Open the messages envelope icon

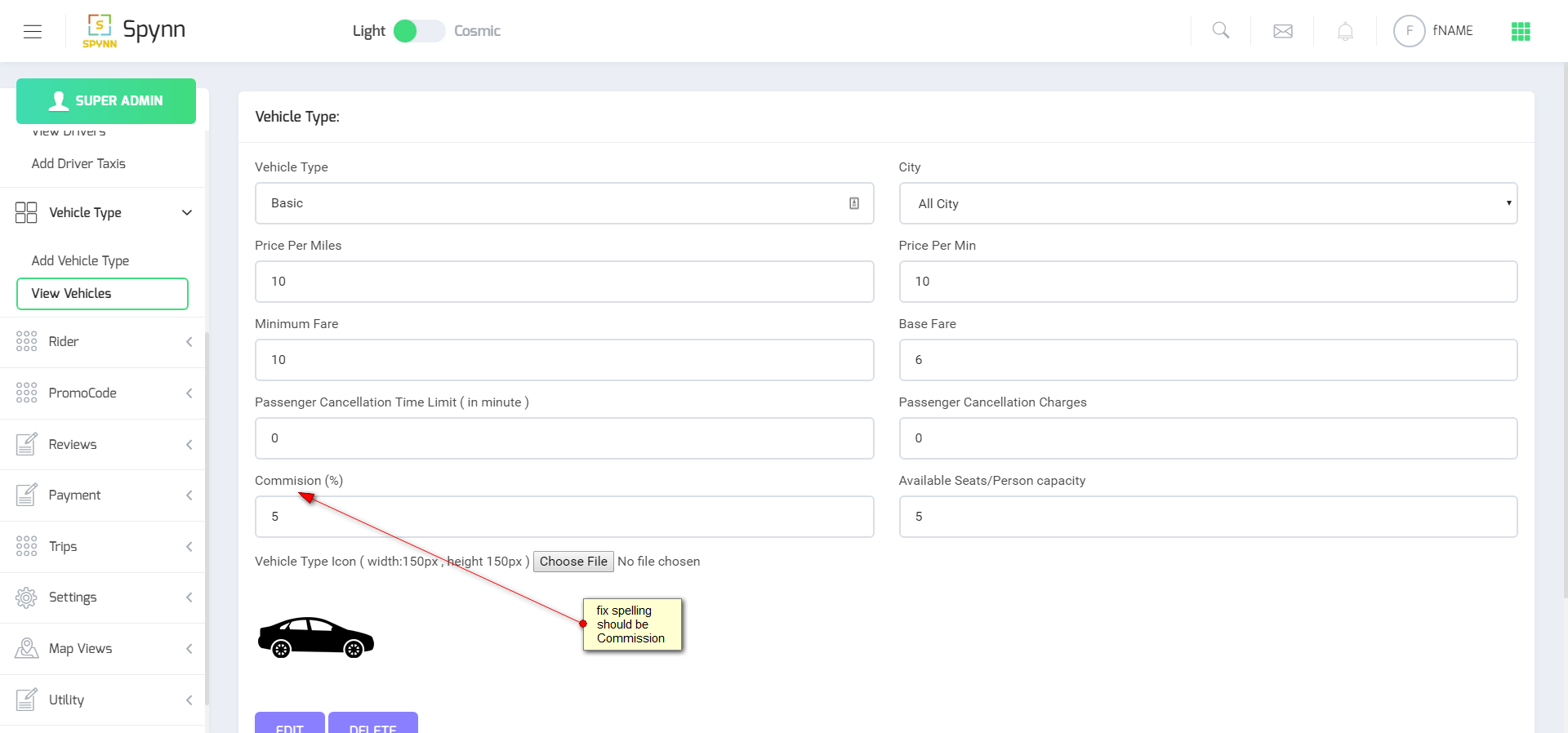click(1283, 31)
